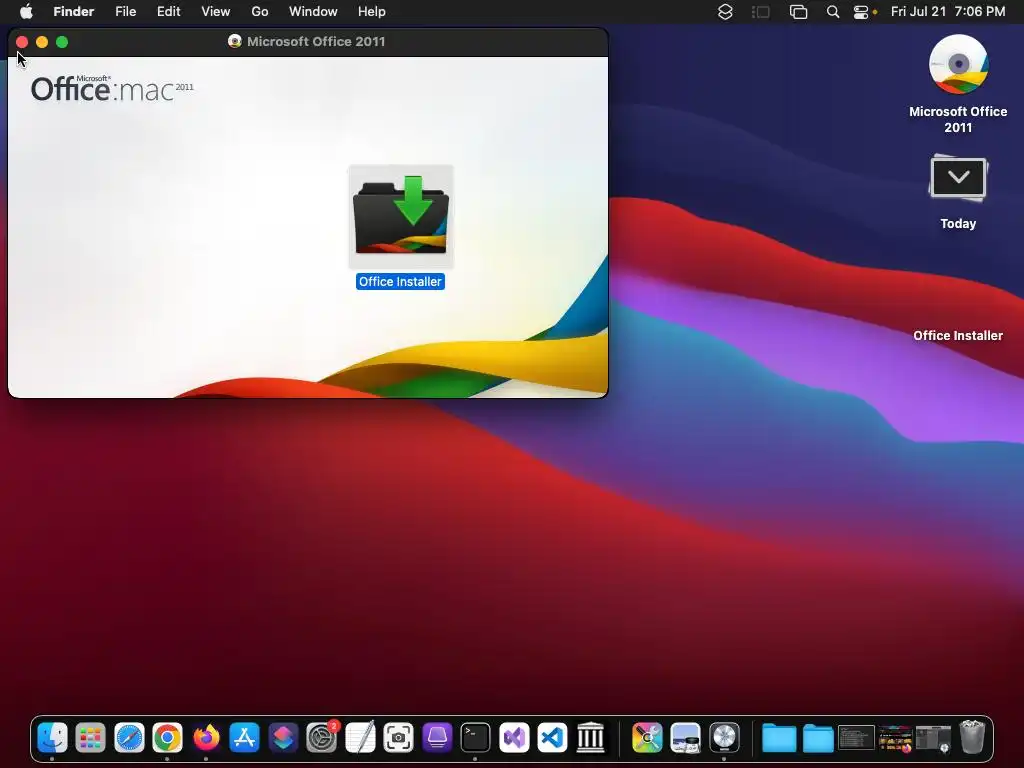Open the App Store from the Dock
The height and width of the screenshot is (768, 1024).
(x=244, y=738)
